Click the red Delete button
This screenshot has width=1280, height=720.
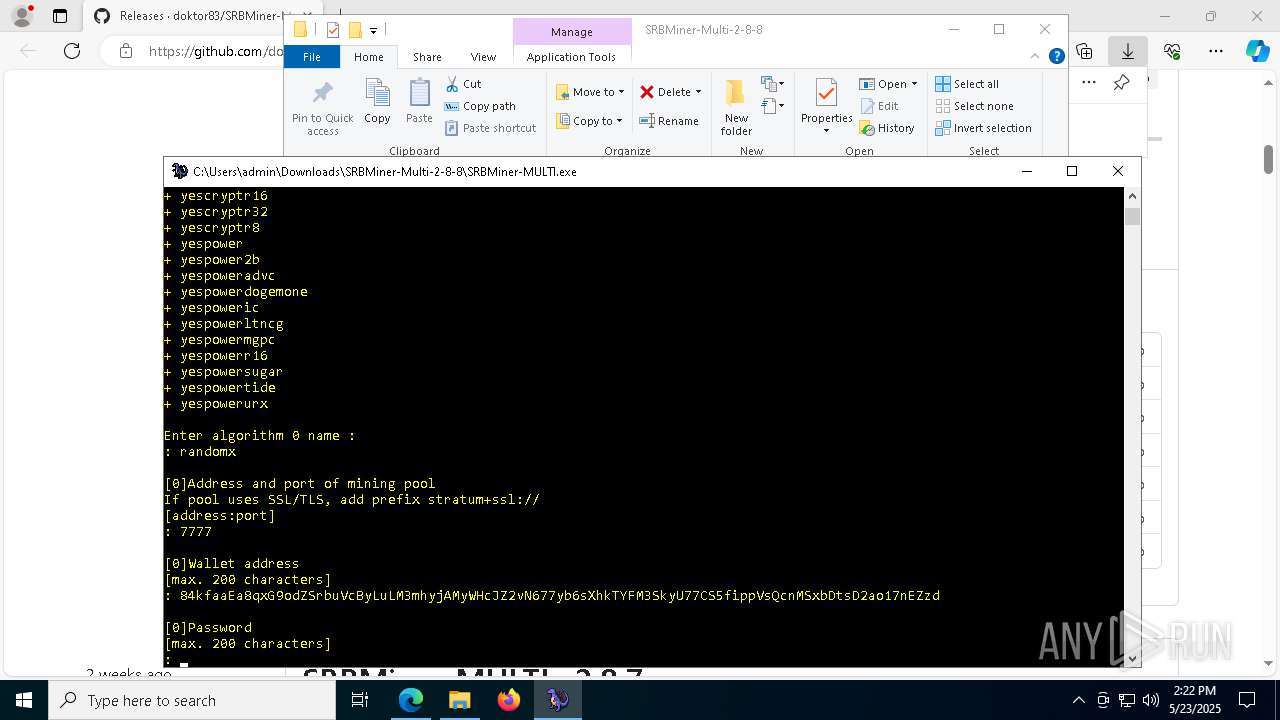[665, 92]
